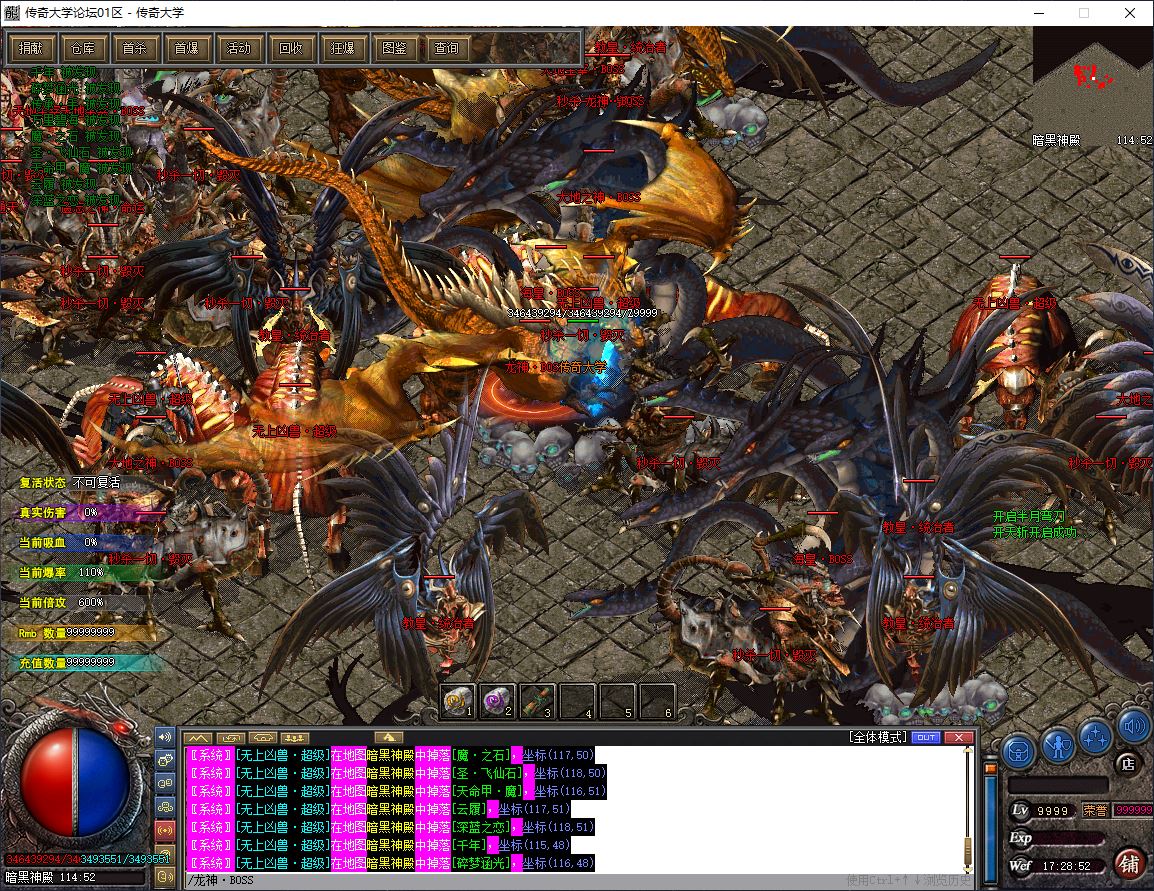Toggle the guild chat channel icon
The height and width of the screenshot is (891, 1154).
(x=165, y=807)
